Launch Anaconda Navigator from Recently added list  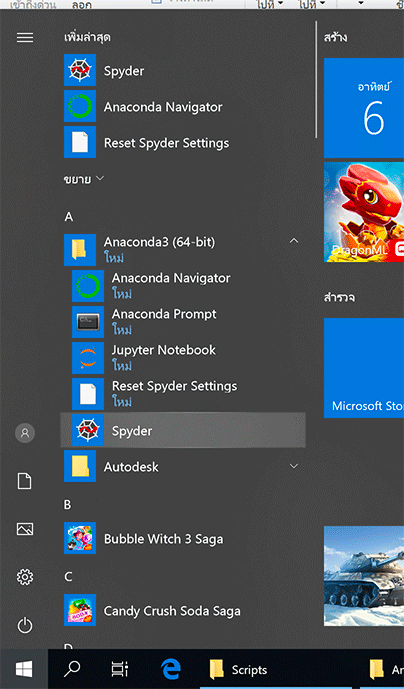[x=182, y=106]
